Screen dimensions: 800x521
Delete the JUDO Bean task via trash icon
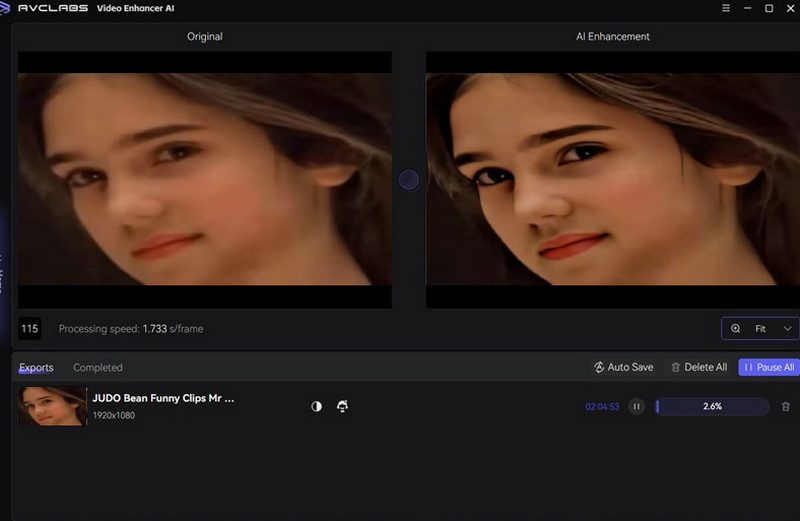785,407
